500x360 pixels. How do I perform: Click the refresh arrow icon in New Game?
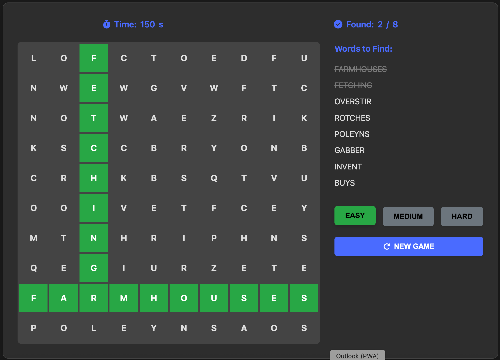pyautogui.click(x=387, y=246)
